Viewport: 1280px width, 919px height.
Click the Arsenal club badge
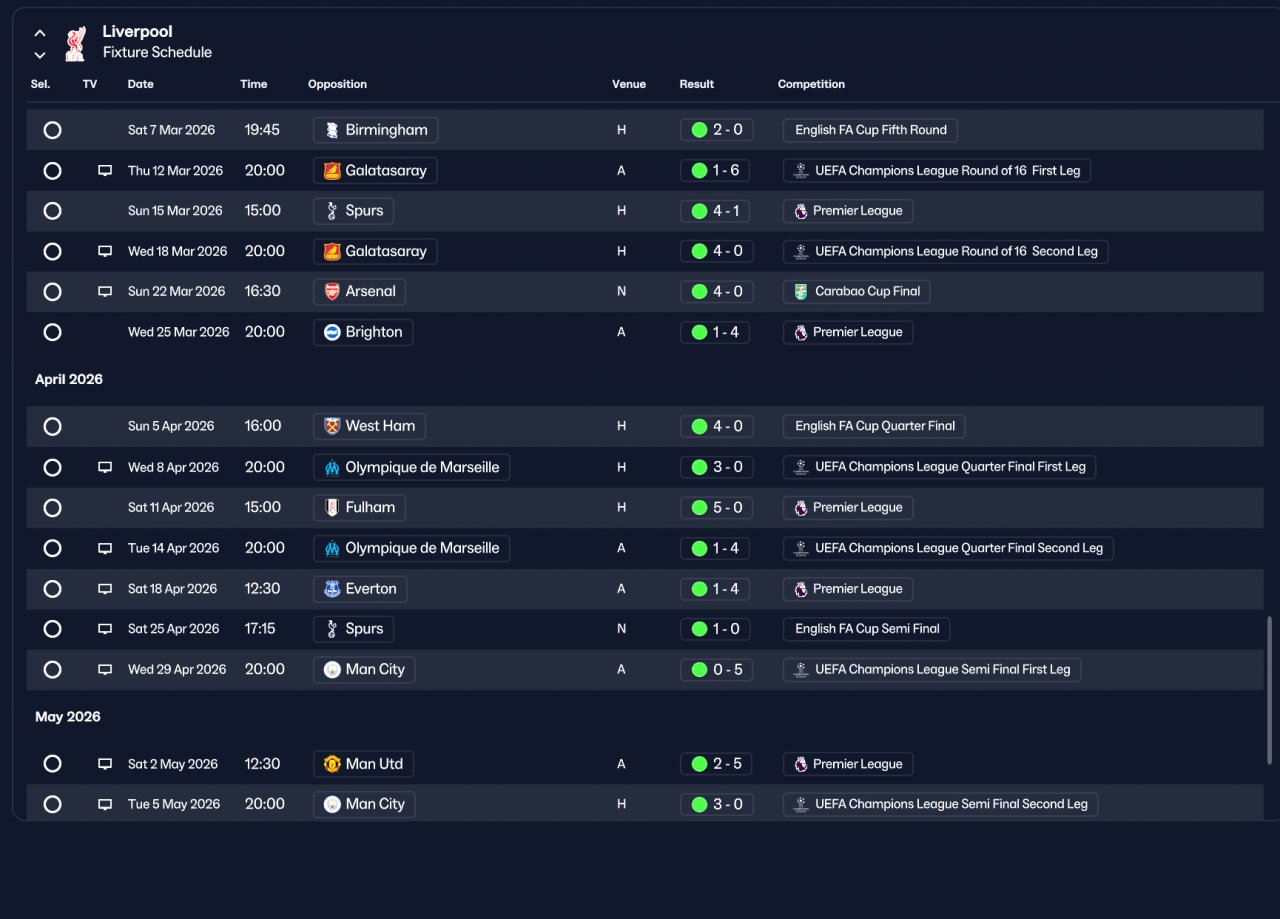(x=332, y=292)
